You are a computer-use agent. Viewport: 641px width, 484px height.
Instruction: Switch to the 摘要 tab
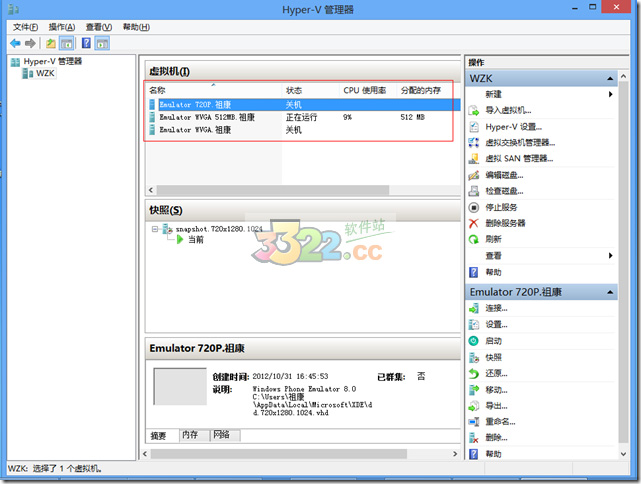(x=158, y=436)
